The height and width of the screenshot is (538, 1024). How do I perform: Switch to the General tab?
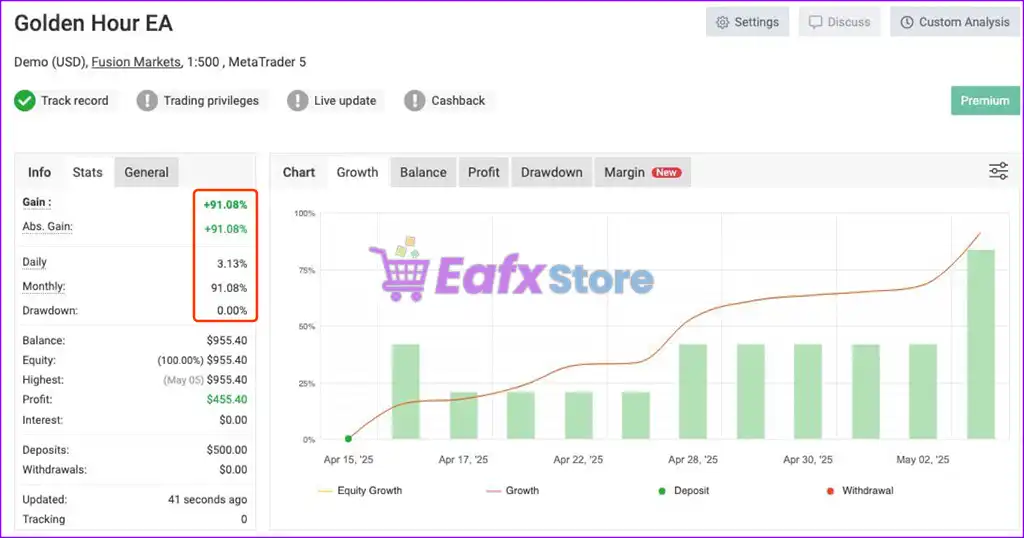pyautogui.click(x=146, y=172)
